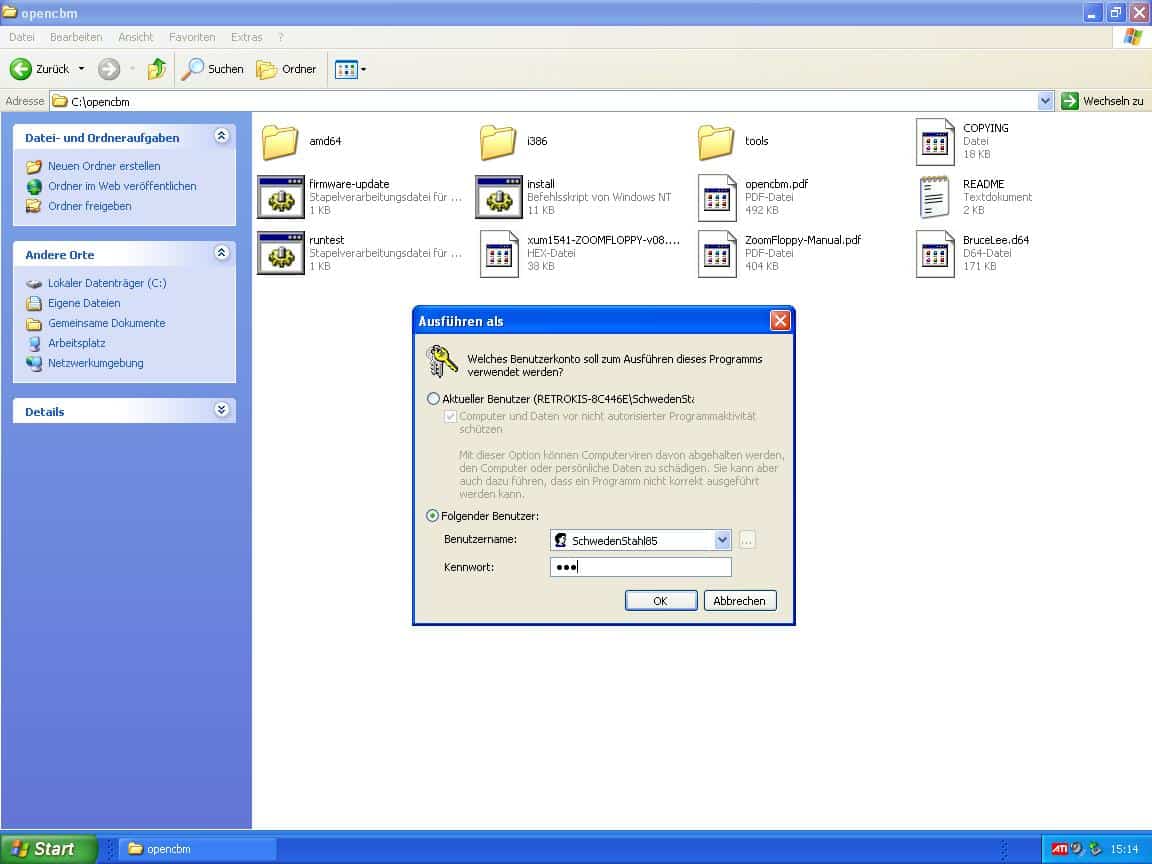Viewport: 1152px width, 864px height.
Task: Open the Datei menu
Action: (22, 37)
